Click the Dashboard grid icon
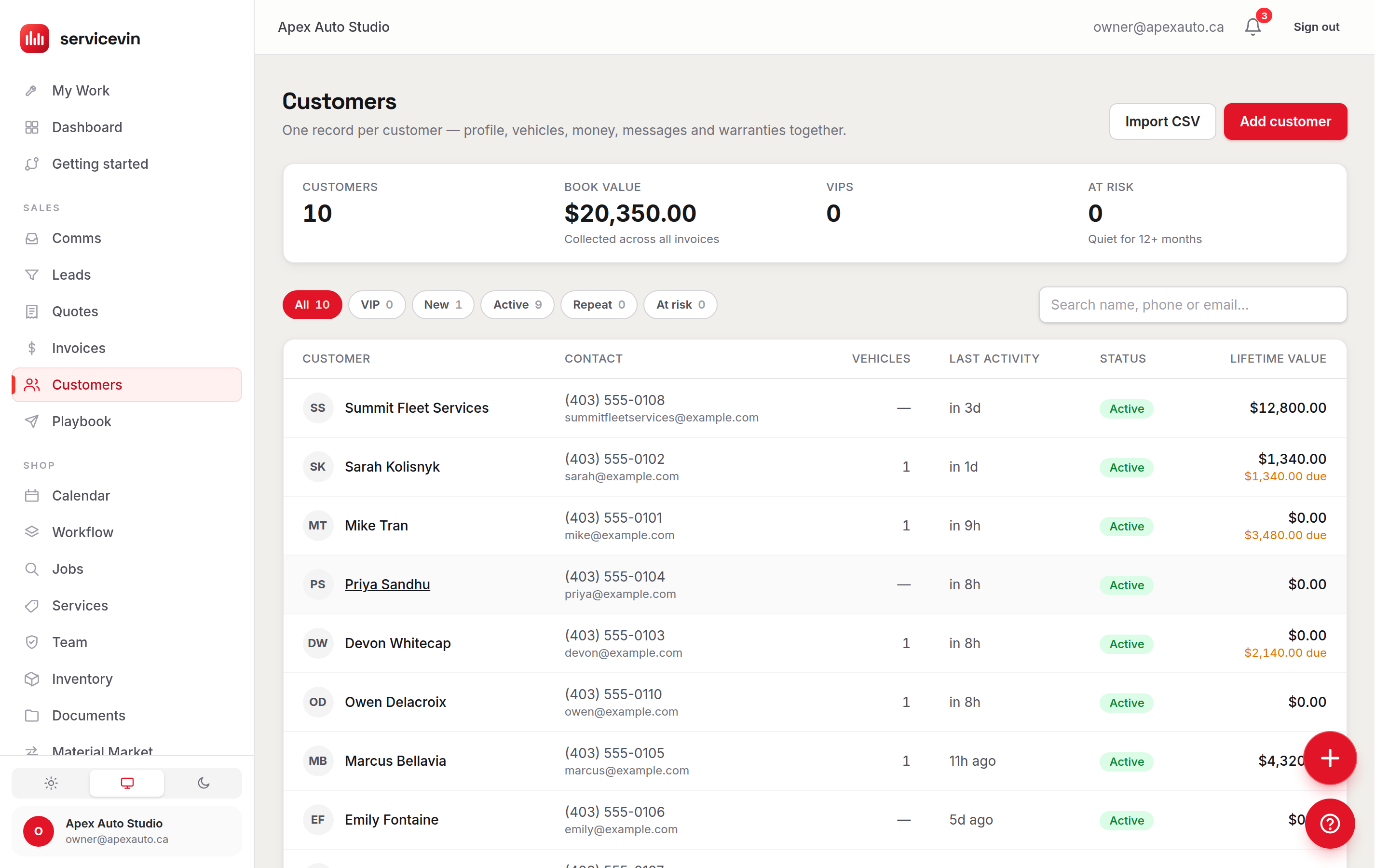 pos(31,127)
